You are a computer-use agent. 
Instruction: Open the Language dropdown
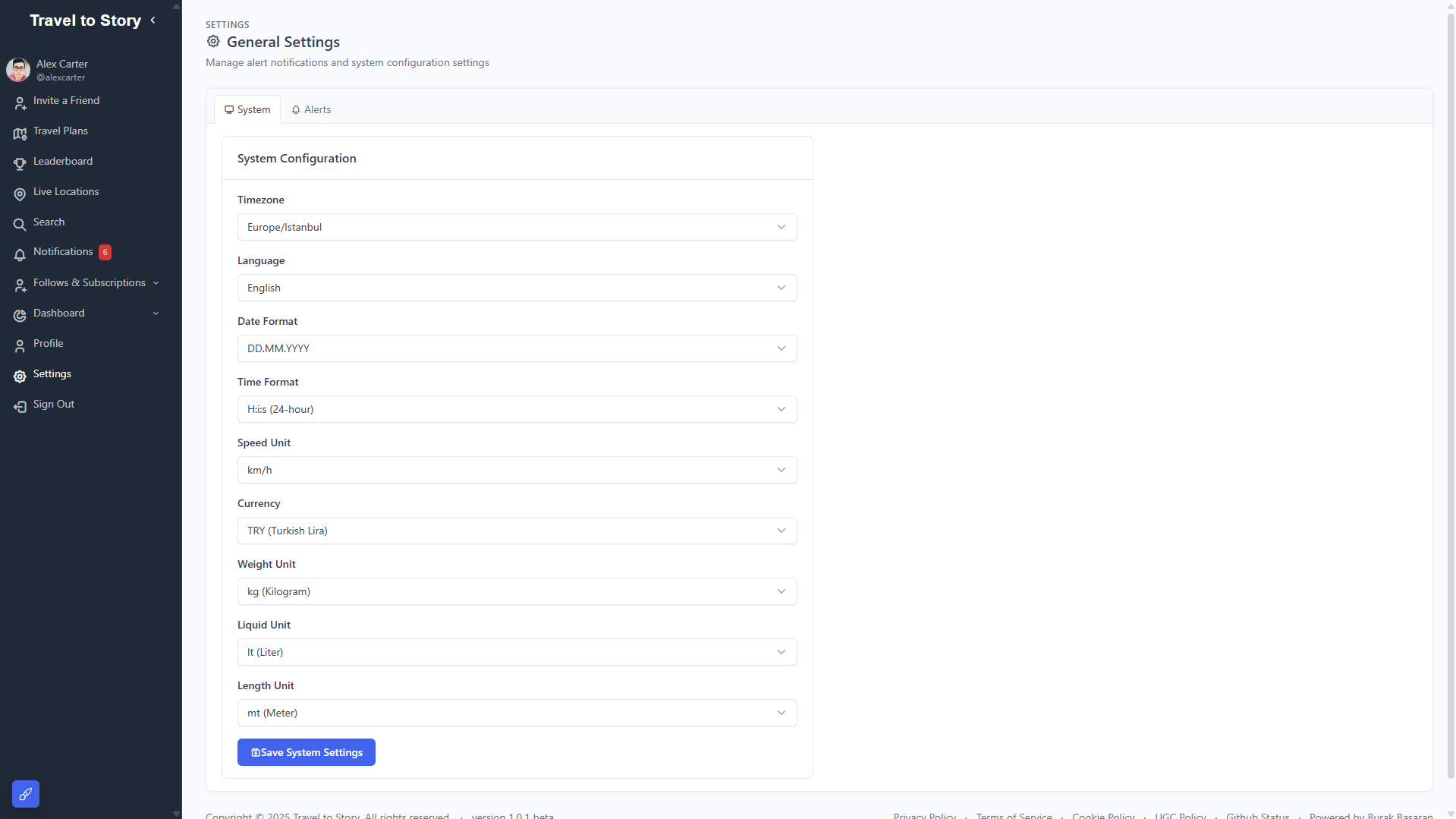coord(517,288)
